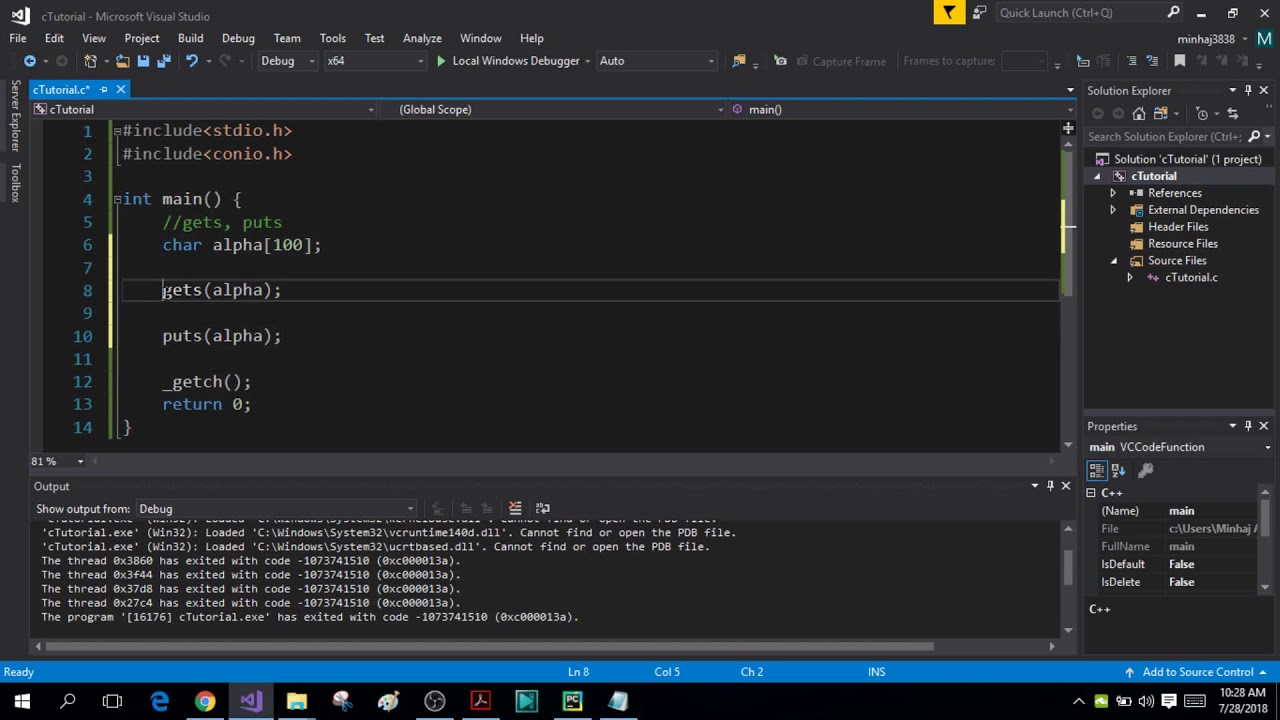Screen dimensions: 1280x720
Task: Expand the References tree node
Action: point(1113,193)
